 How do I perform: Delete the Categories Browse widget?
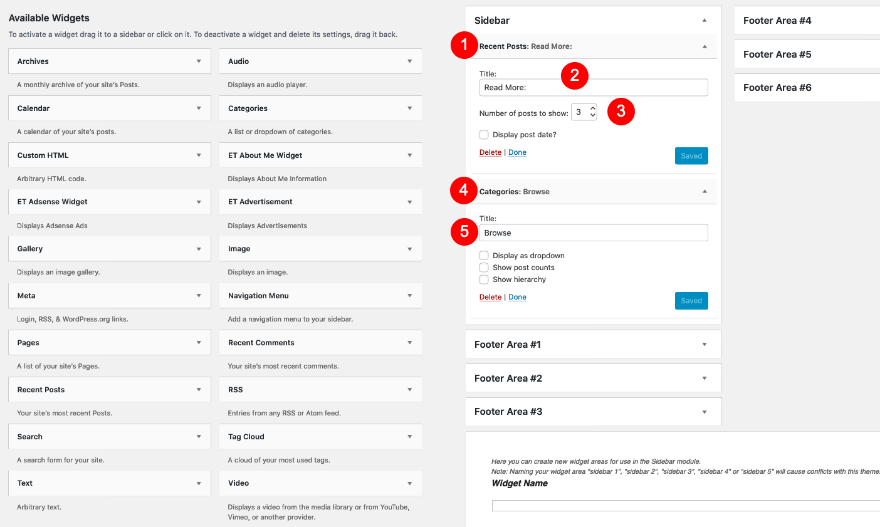point(490,297)
